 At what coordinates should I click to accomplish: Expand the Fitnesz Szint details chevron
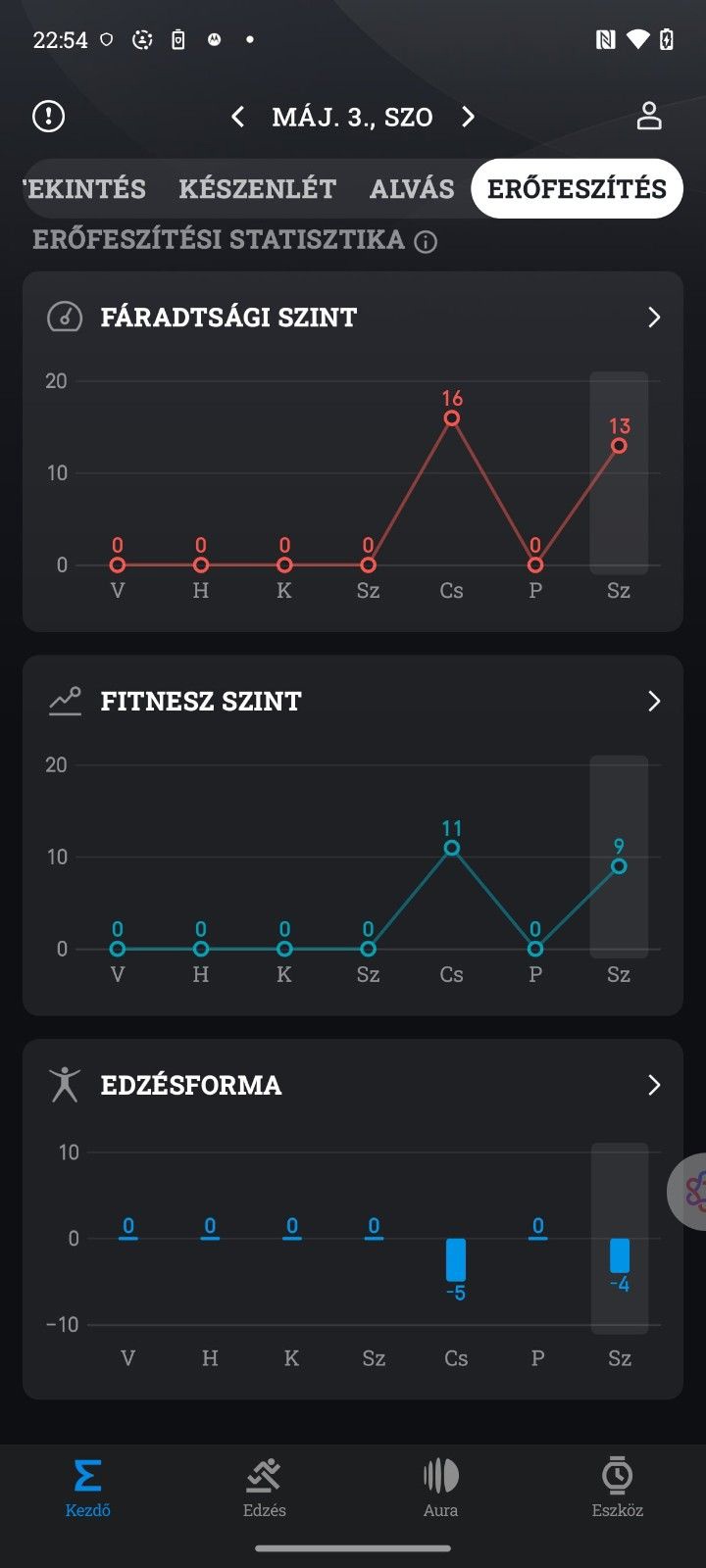pos(654,702)
